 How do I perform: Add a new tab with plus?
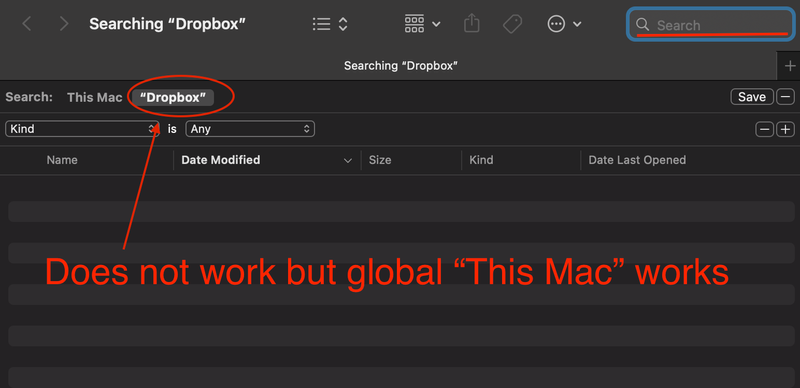pyautogui.click(x=789, y=66)
